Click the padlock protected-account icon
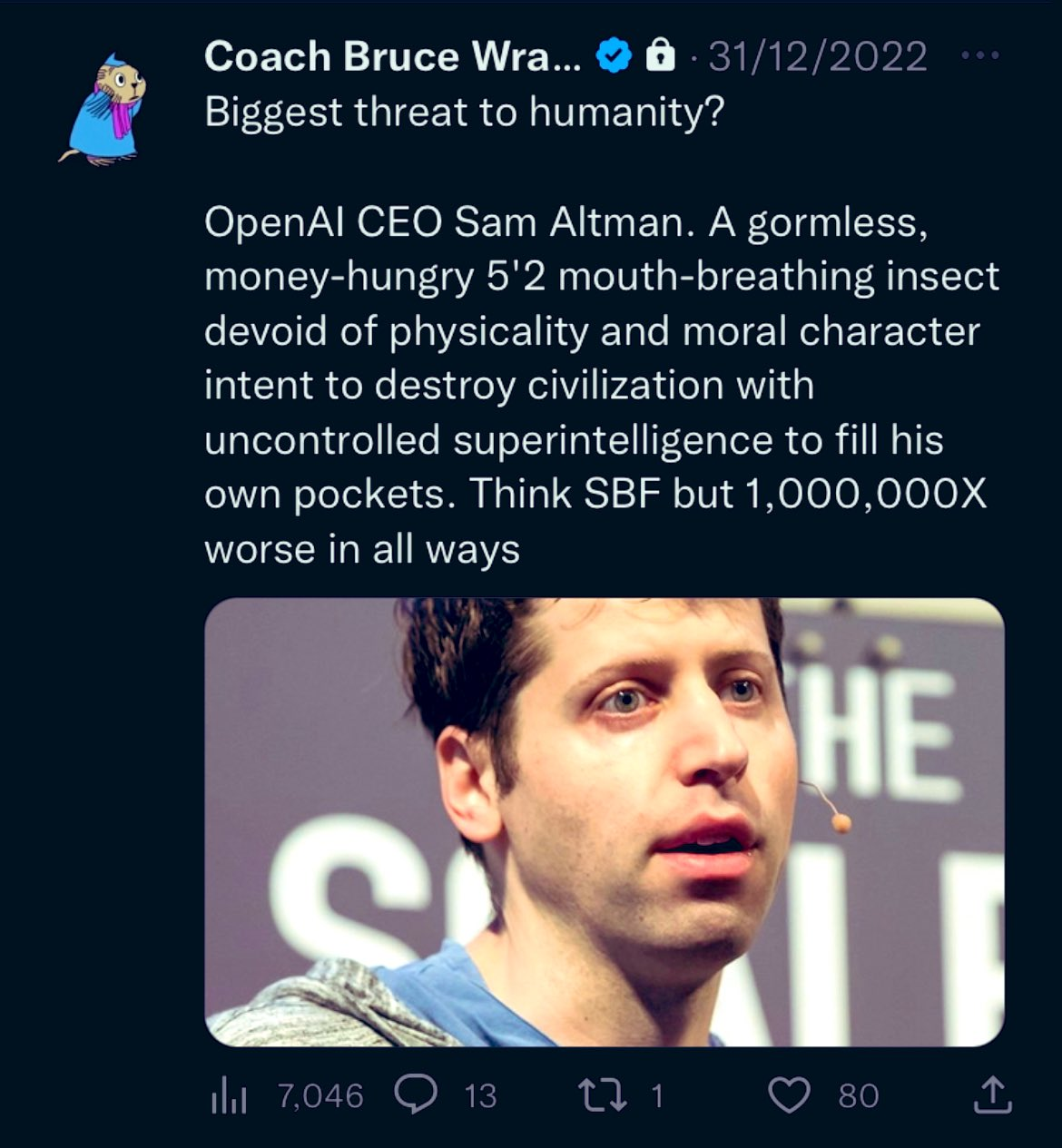The height and width of the screenshot is (1148, 1062). [x=660, y=56]
